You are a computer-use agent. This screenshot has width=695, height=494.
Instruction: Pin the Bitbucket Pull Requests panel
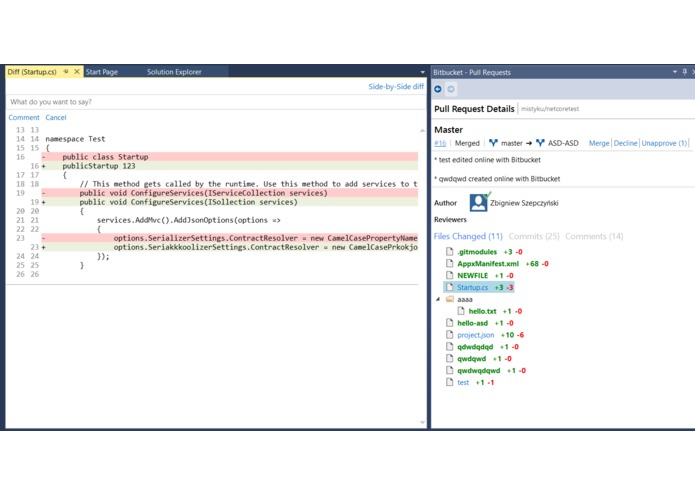coord(684,72)
